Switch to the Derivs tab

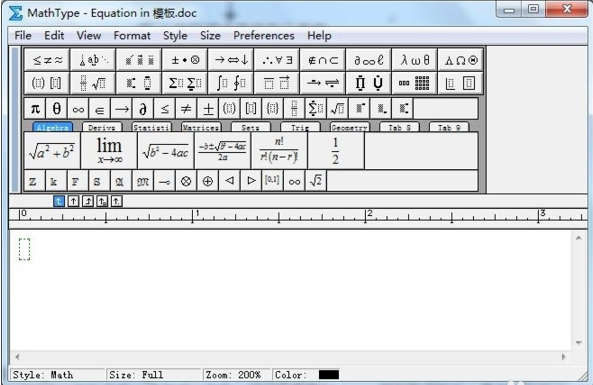tap(102, 127)
